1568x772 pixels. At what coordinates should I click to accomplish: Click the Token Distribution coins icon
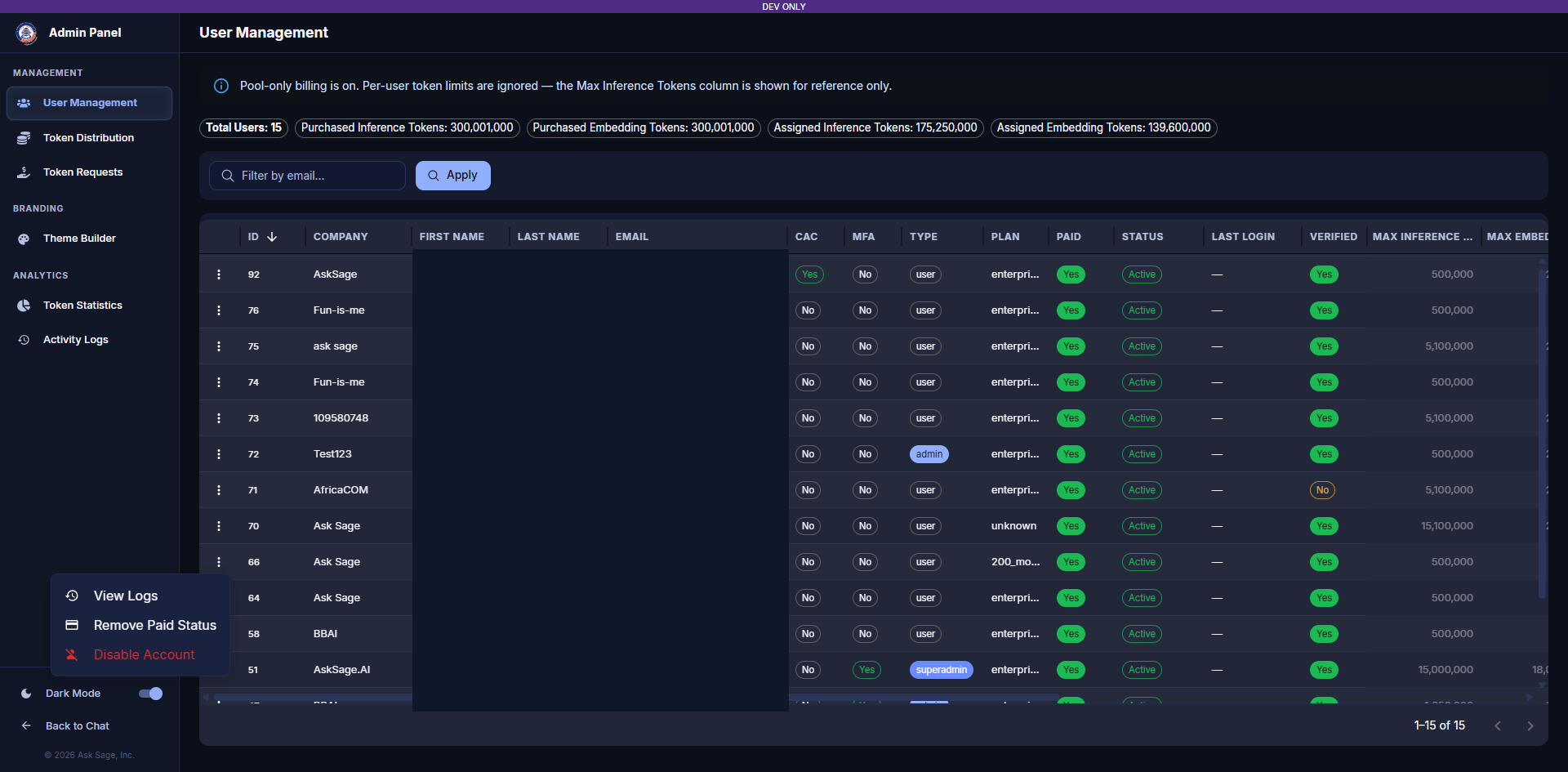click(x=24, y=138)
